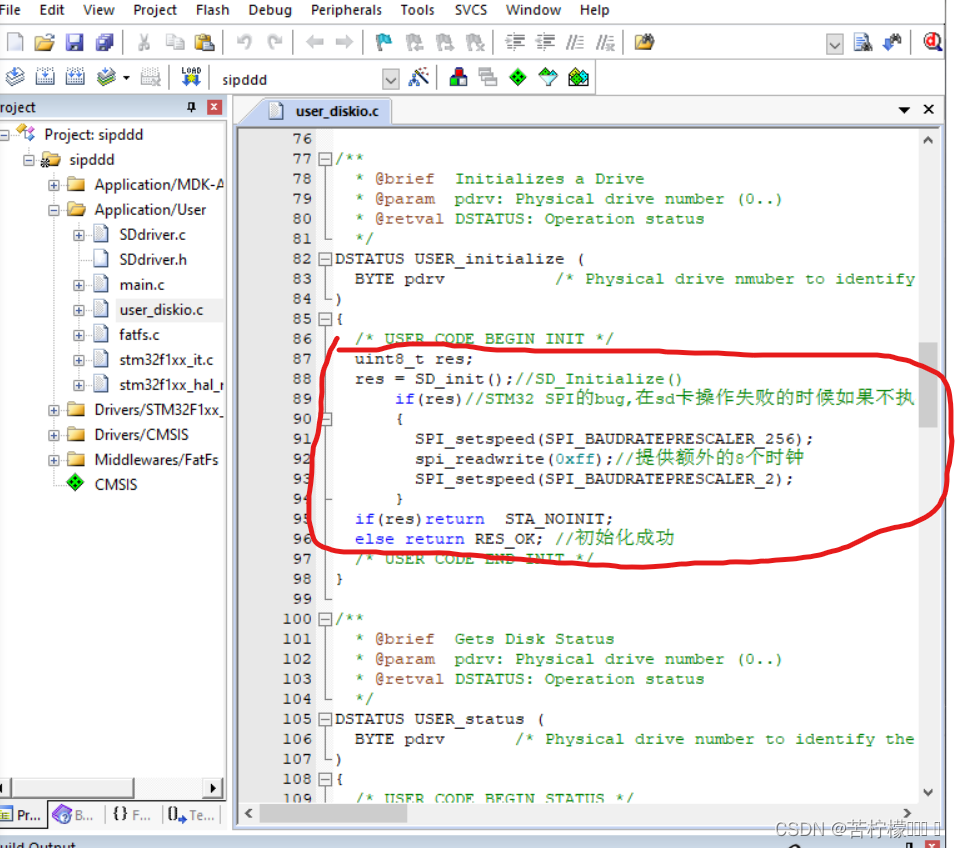
Task: Click the Navigate Forwards arrow
Action: (344, 42)
